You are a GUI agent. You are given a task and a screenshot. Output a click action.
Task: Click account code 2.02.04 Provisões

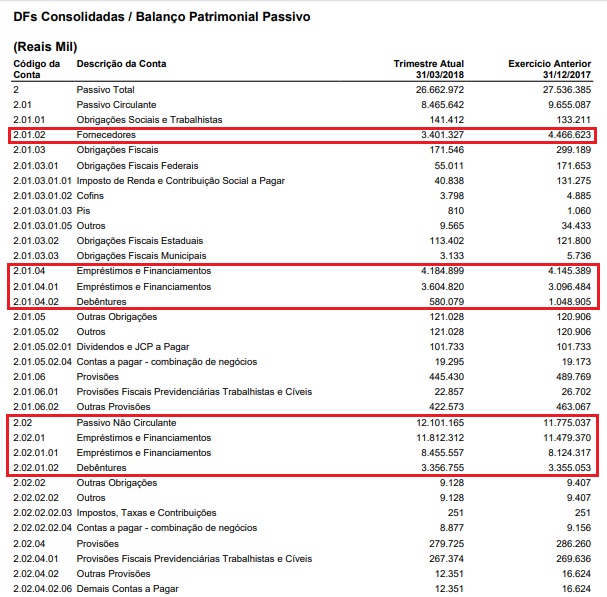click(29, 544)
